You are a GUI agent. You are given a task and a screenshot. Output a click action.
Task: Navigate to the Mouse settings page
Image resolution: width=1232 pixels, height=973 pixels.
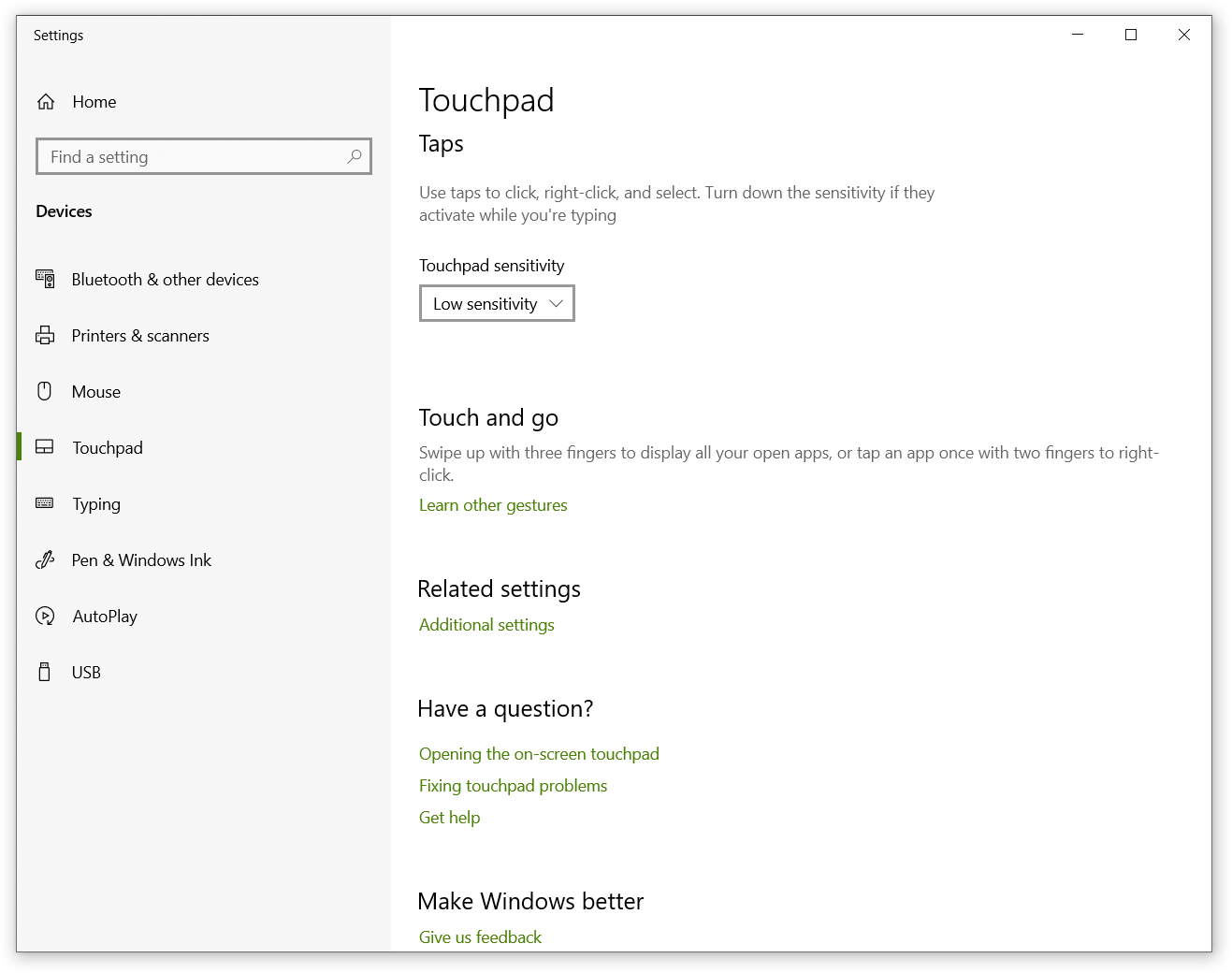[x=96, y=391]
